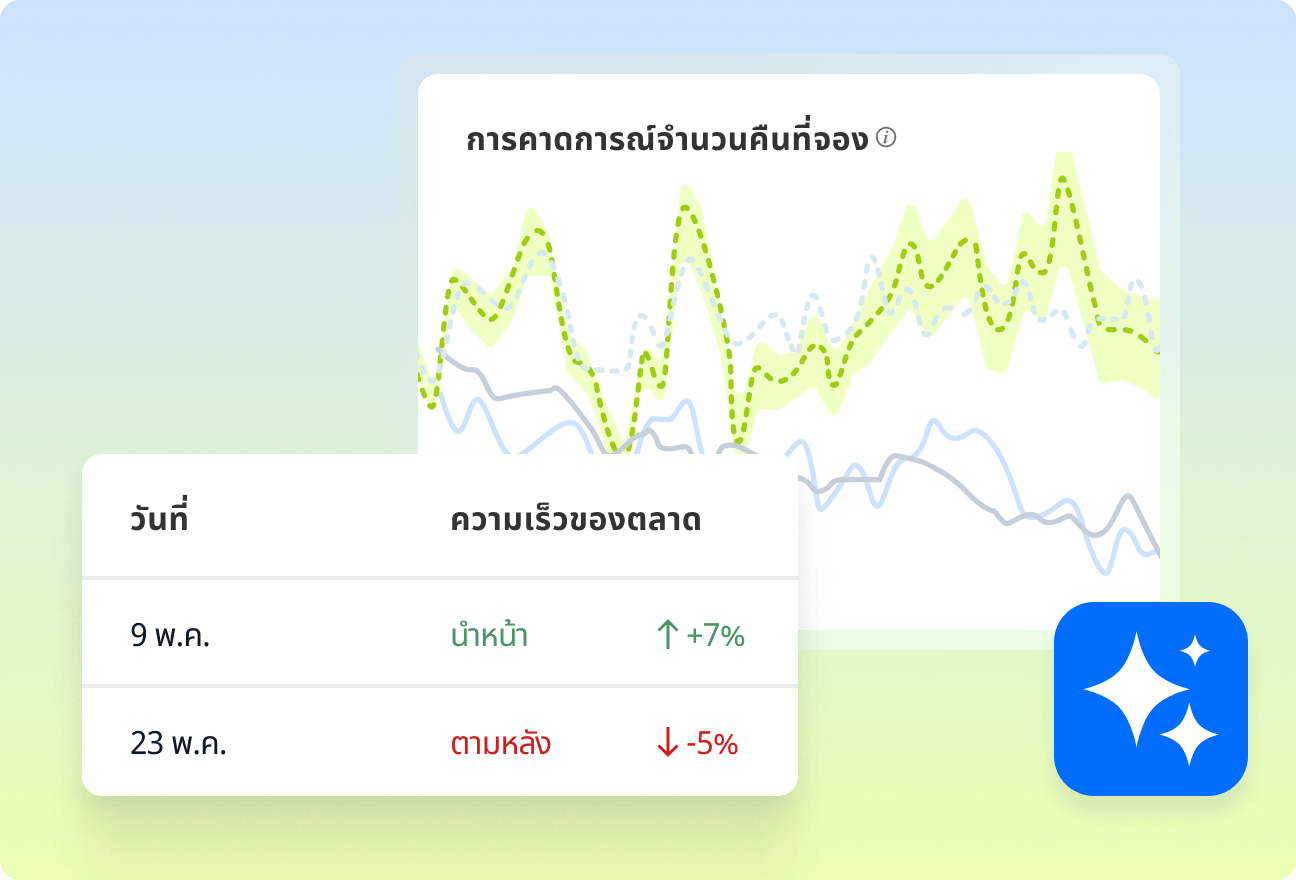1296x880 pixels.
Task: Click the ความเร็วของตลาด column header
Action: [575, 520]
